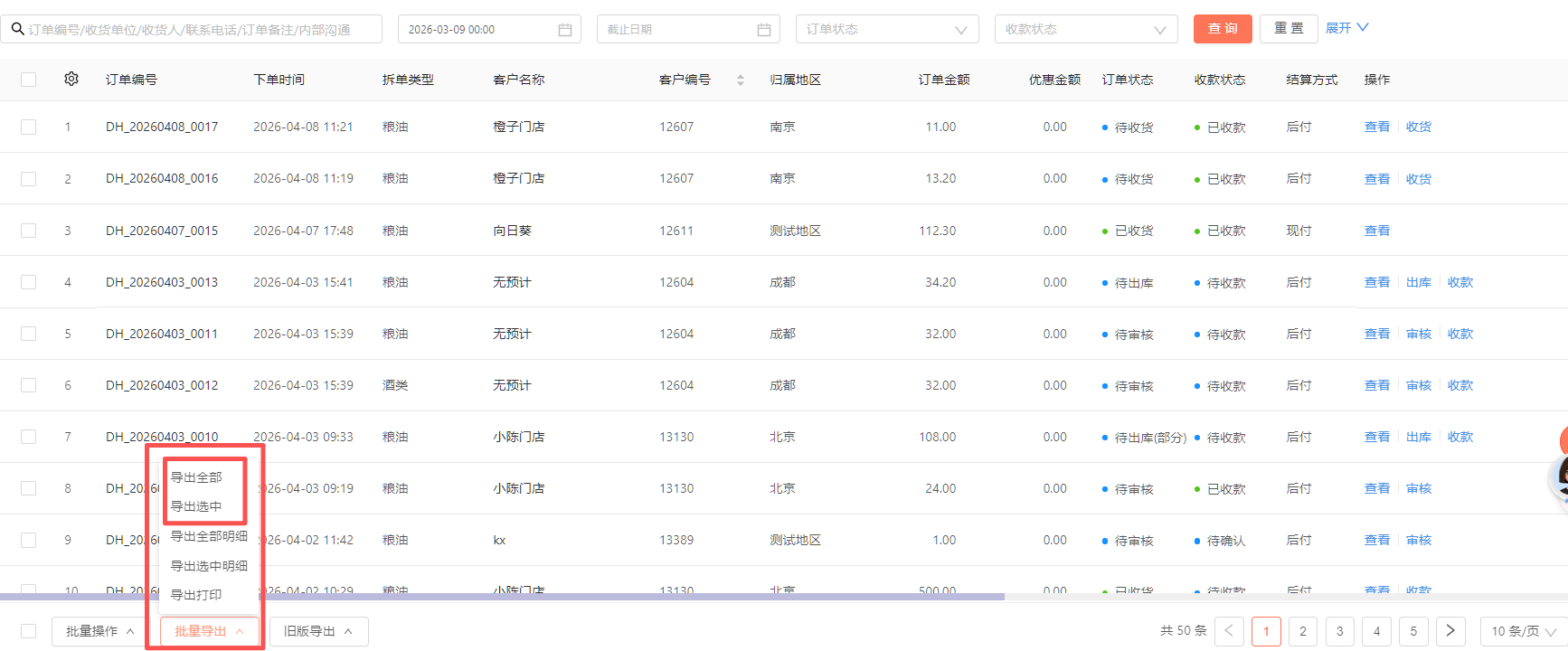Click the start date field 2026-03-09

(489, 29)
